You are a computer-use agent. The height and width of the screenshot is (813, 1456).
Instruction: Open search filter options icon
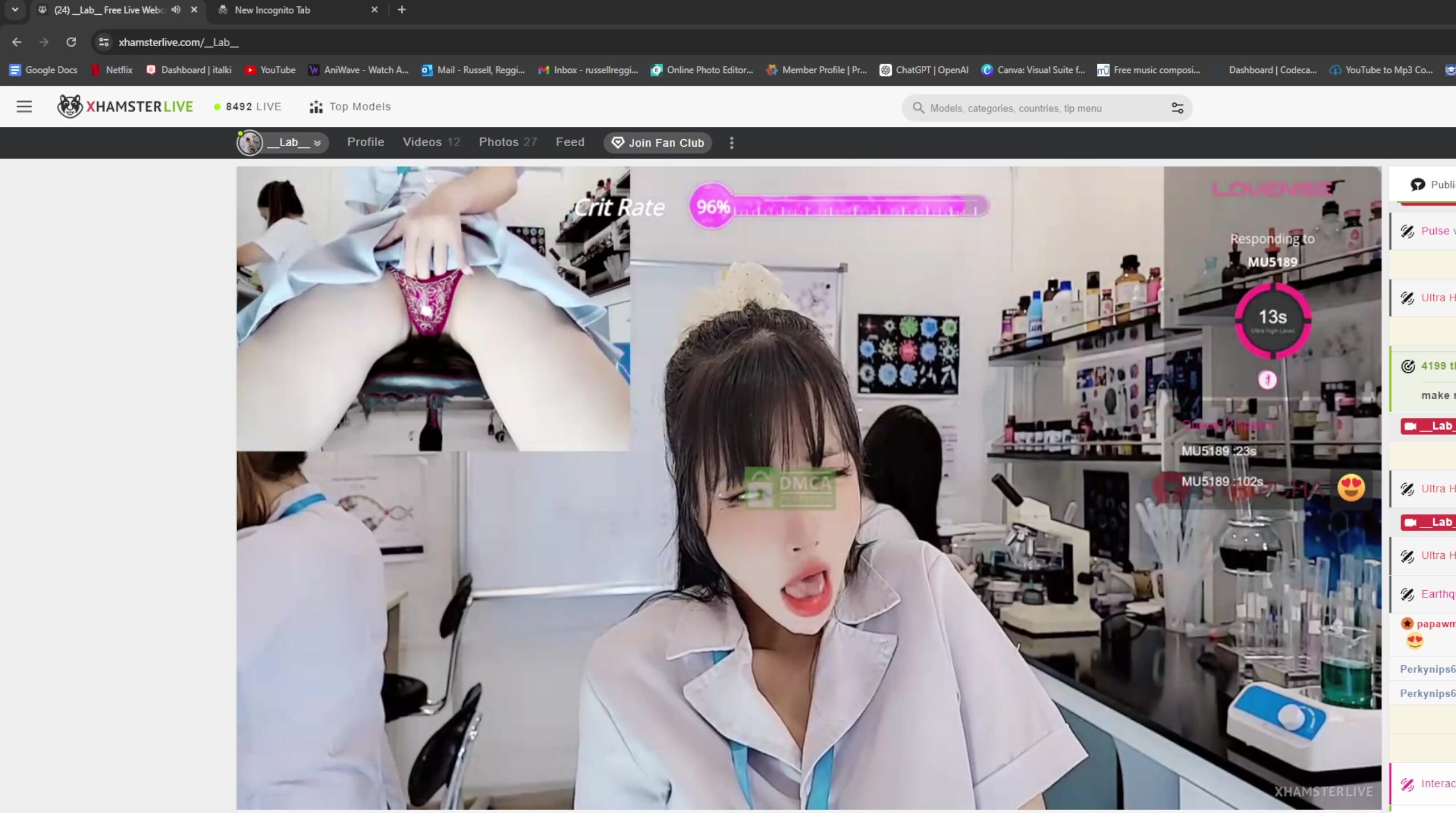(1177, 108)
